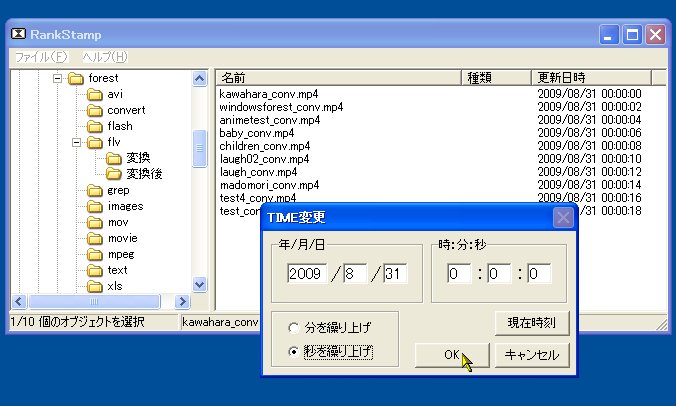Close the TIME変更 dialog

pyautogui.click(x=563, y=218)
